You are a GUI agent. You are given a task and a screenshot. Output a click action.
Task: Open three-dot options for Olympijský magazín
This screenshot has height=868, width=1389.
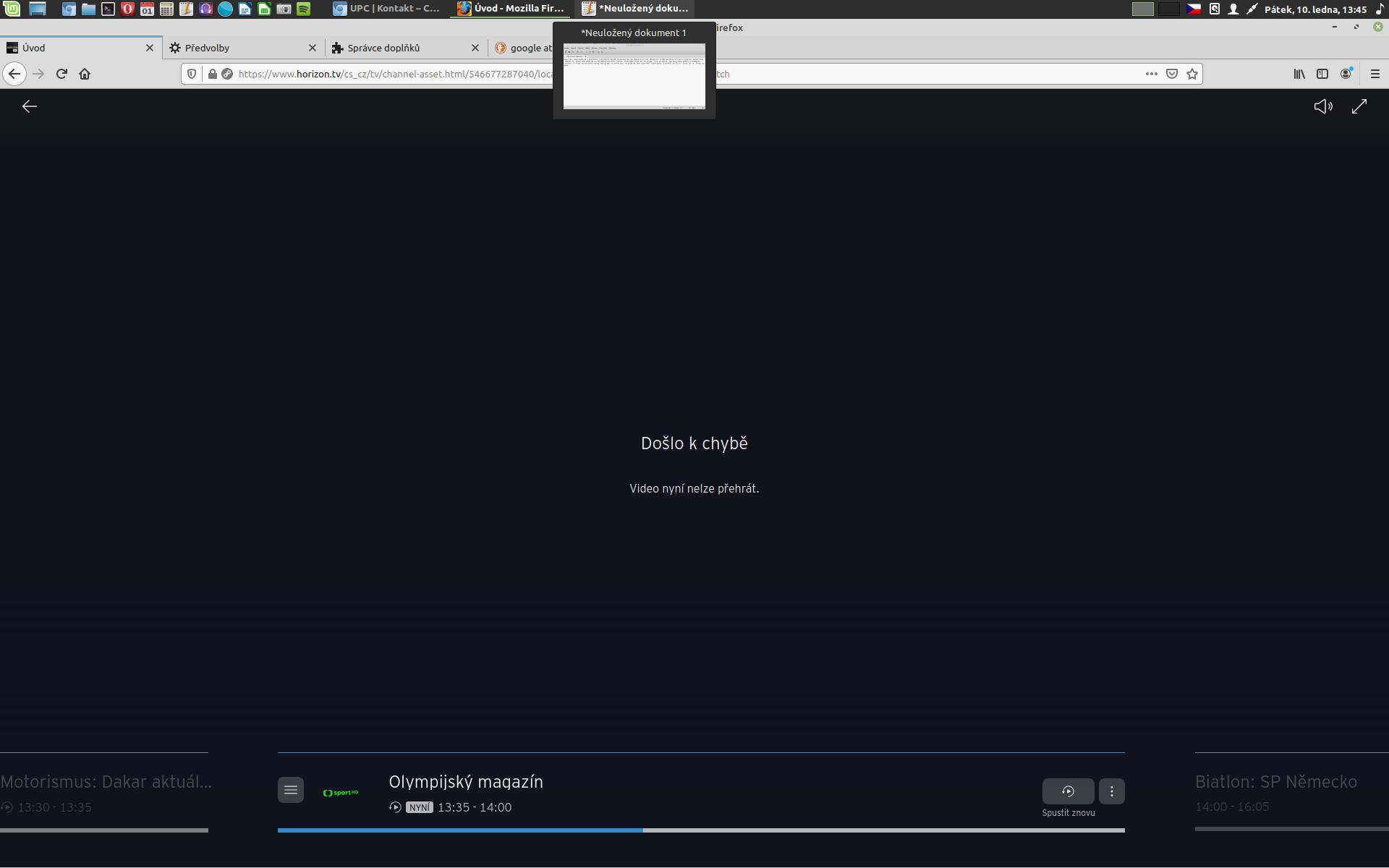(x=1112, y=791)
